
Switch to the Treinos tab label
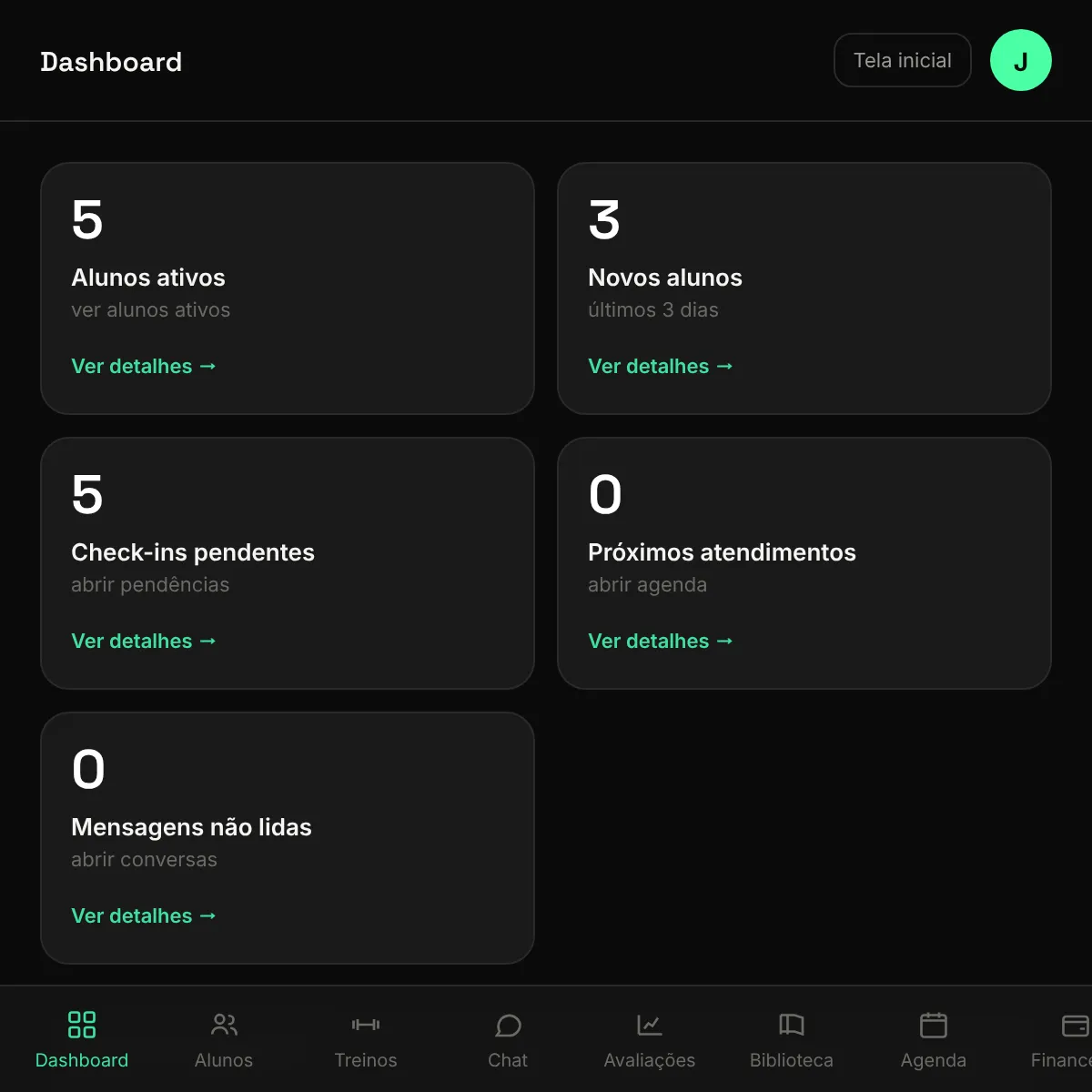366,1060
